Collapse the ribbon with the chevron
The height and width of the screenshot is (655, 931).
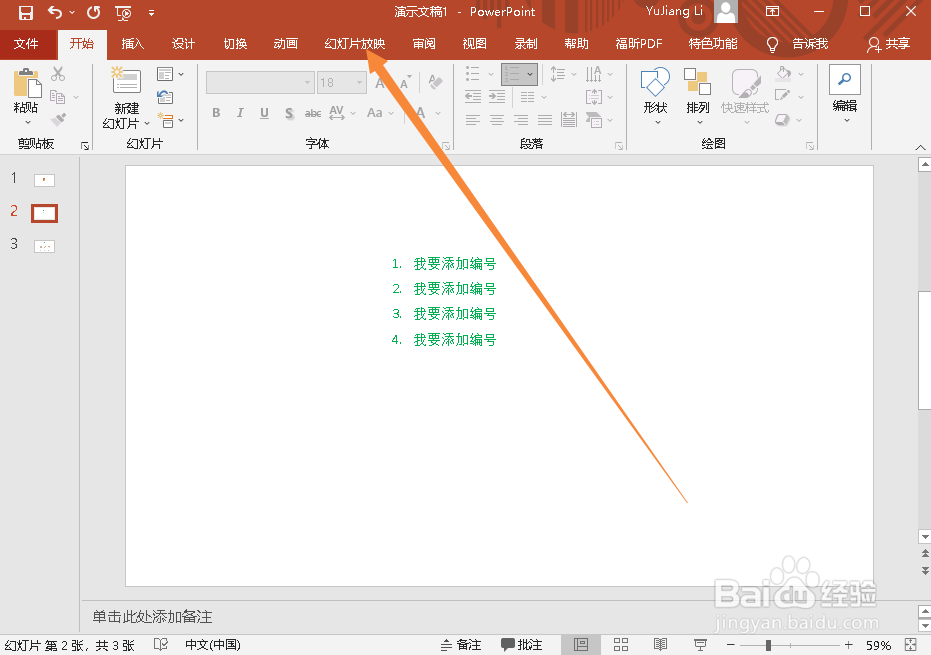(920, 147)
